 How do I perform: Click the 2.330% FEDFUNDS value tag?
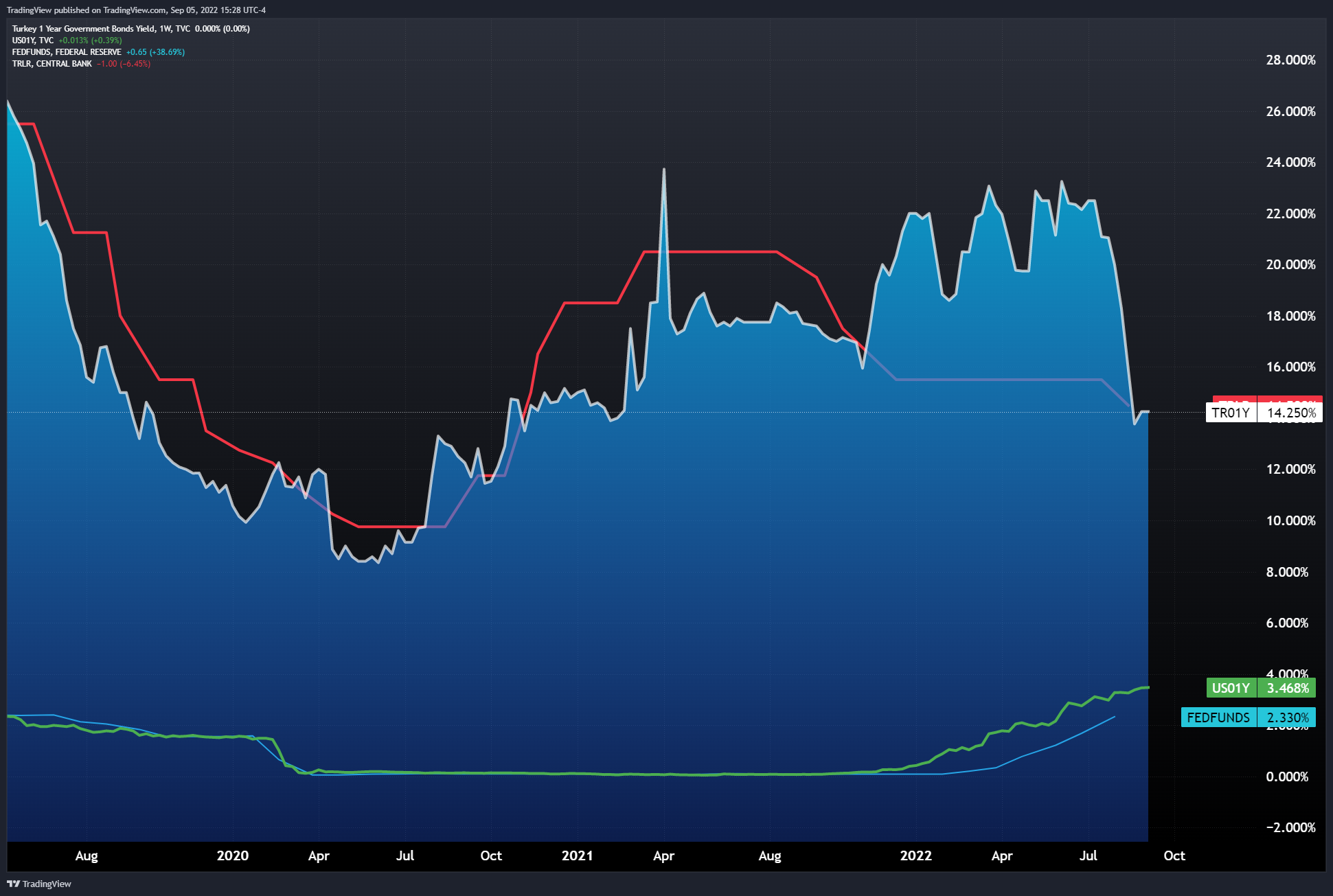pos(1287,717)
